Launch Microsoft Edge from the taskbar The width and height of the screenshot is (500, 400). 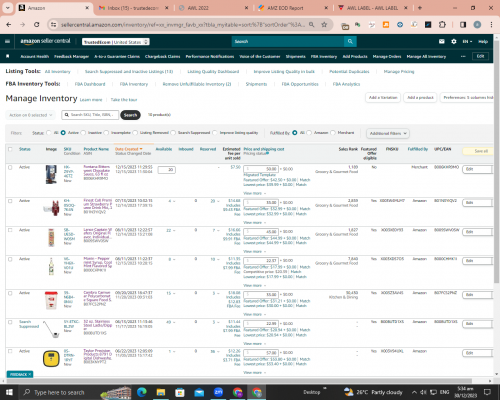pos(142,392)
